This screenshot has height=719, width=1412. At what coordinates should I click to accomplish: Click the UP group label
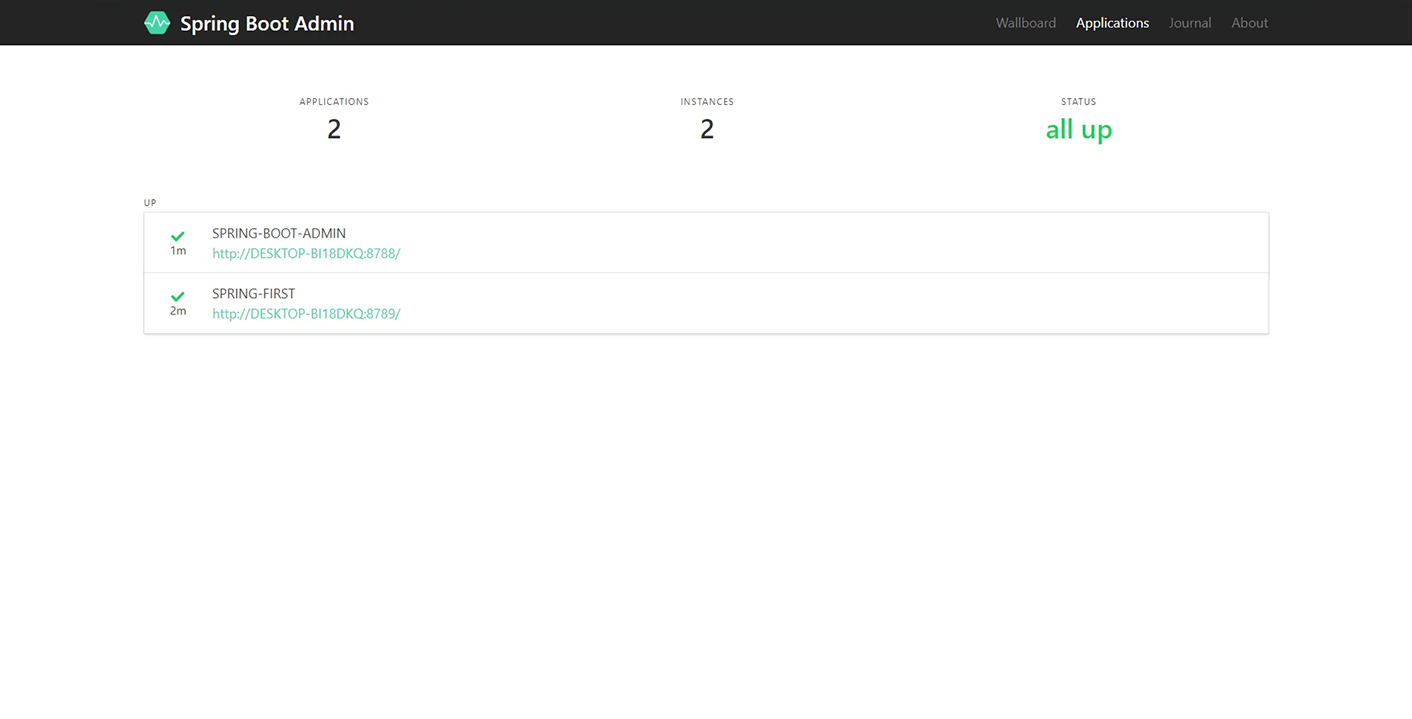[150, 203]
